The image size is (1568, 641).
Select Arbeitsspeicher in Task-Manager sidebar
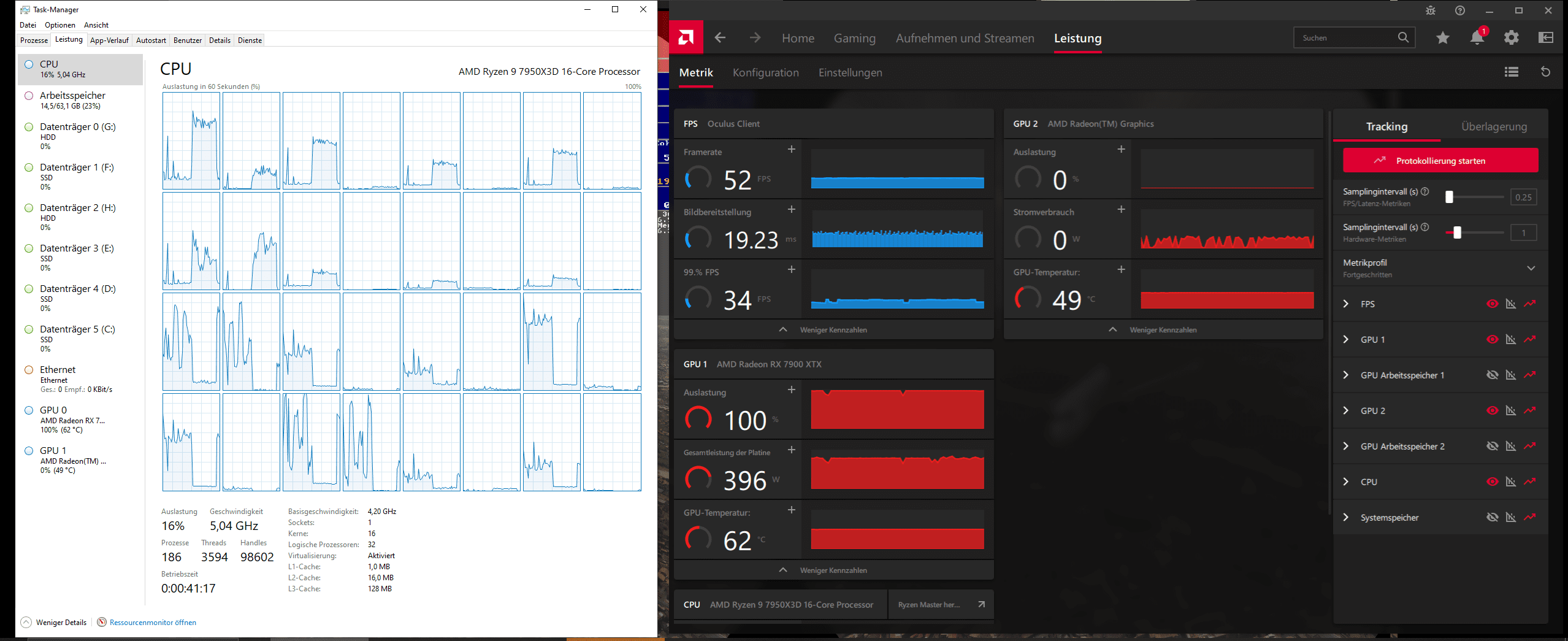point(80,100)
